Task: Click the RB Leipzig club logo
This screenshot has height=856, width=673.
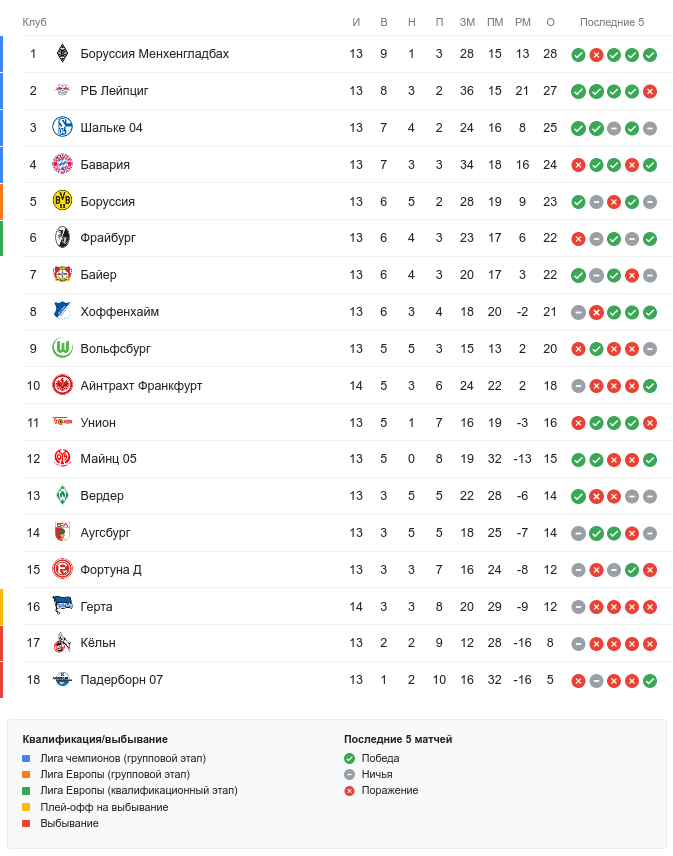Action: [62, 91]
